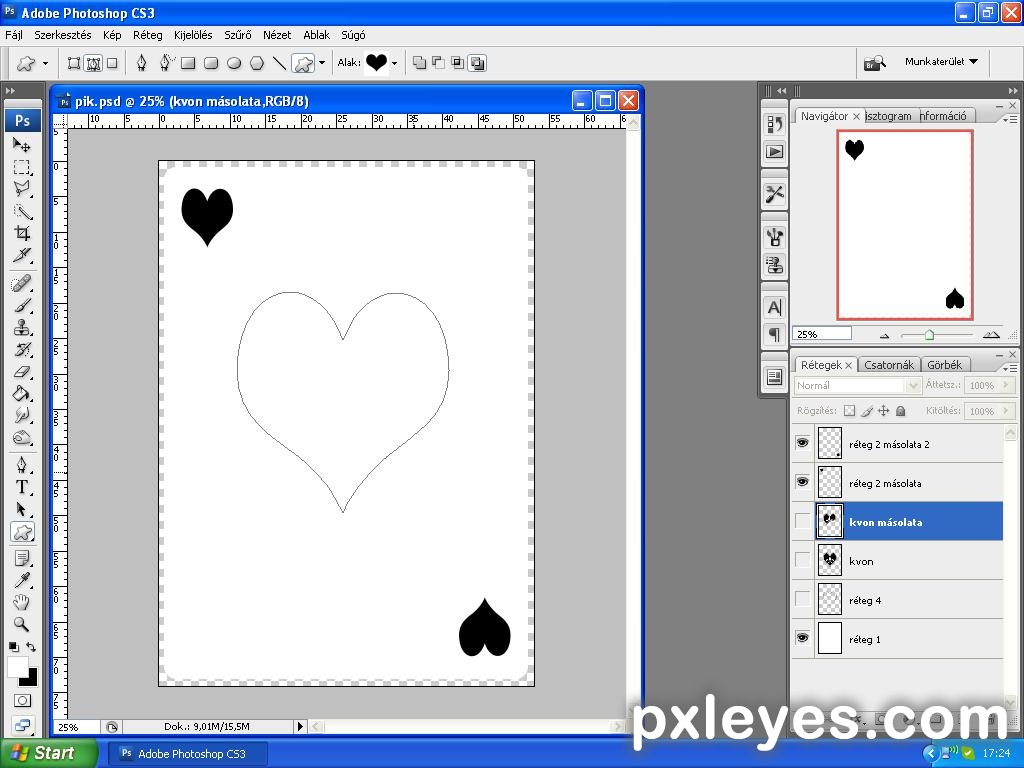Select the Notes tool
This screenshot has width=1024, height=768.
[22, 559]
